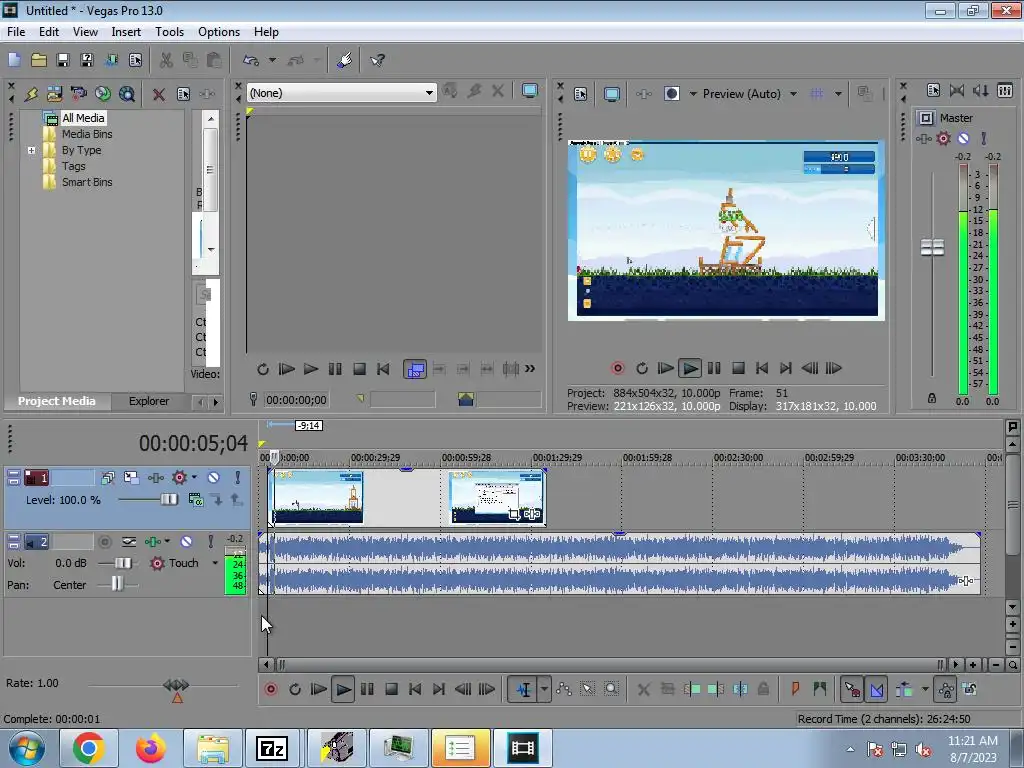Switch to the Explorer tab
This screenshot has height=768, width=1024.
[149, 401]
